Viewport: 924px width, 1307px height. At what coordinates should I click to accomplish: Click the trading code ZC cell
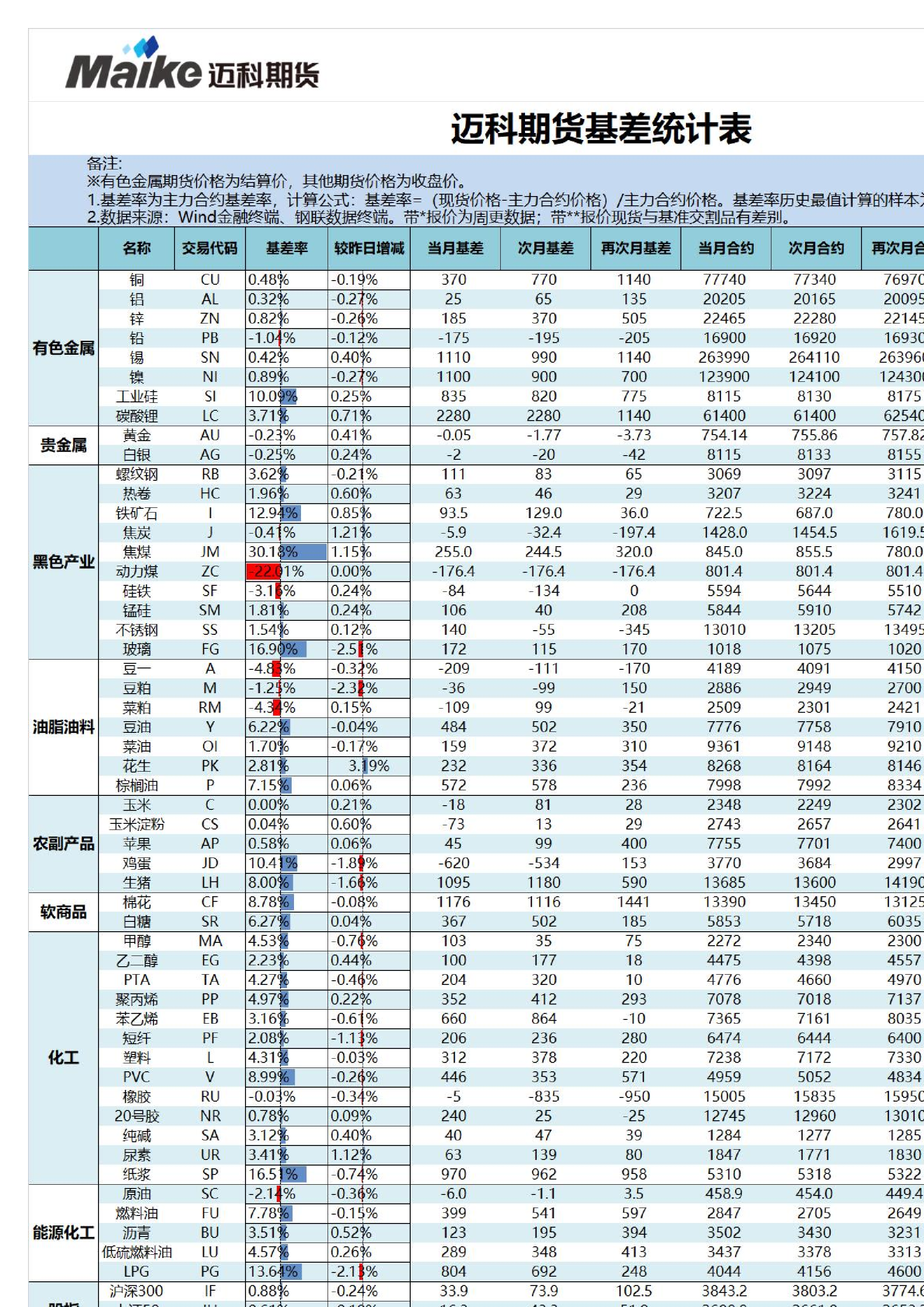[210, 572]
